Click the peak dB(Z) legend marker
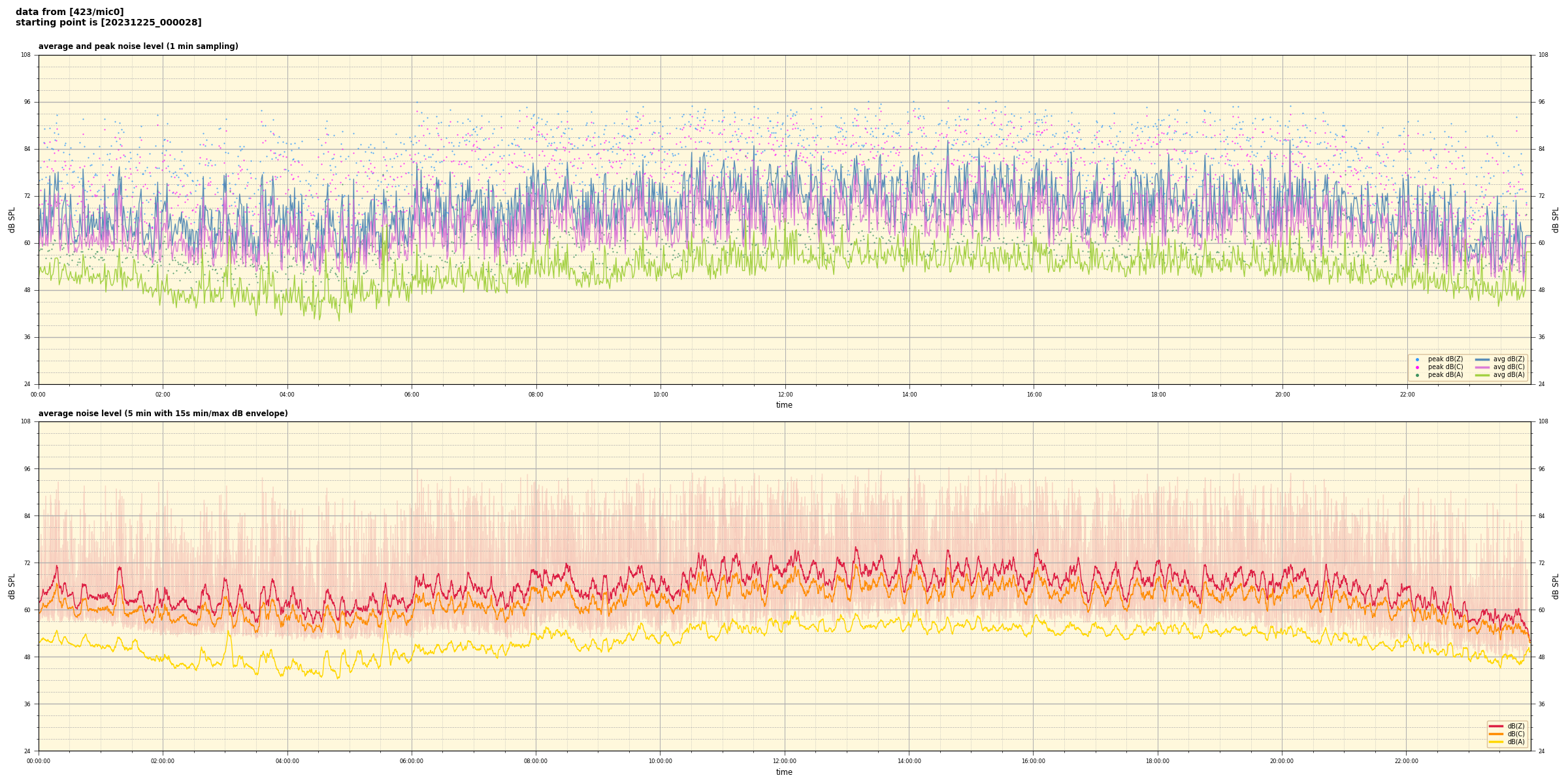Viewport: 1568px width, 784px height. tap(1417, 359)
